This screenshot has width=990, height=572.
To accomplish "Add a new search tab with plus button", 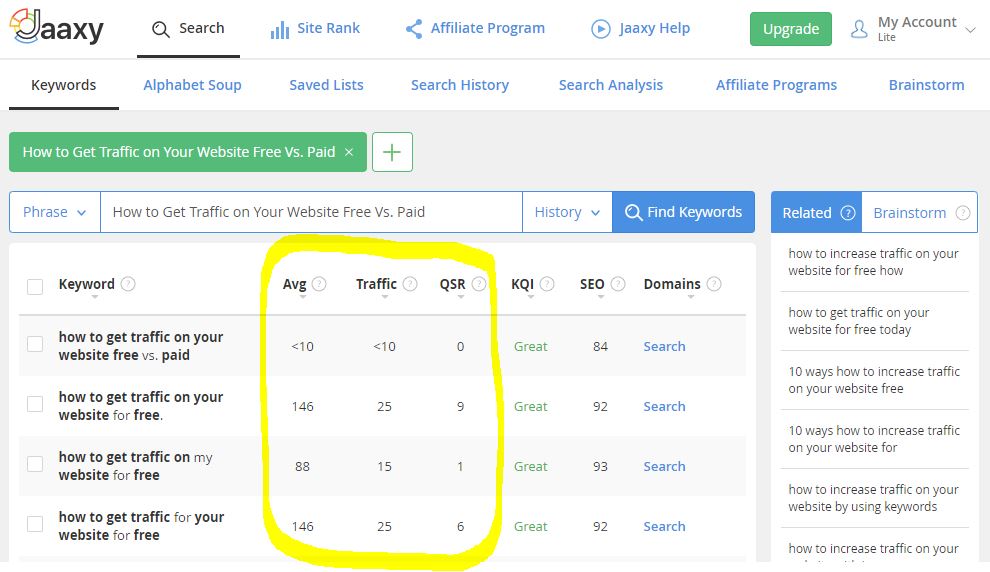I will 392,152.
